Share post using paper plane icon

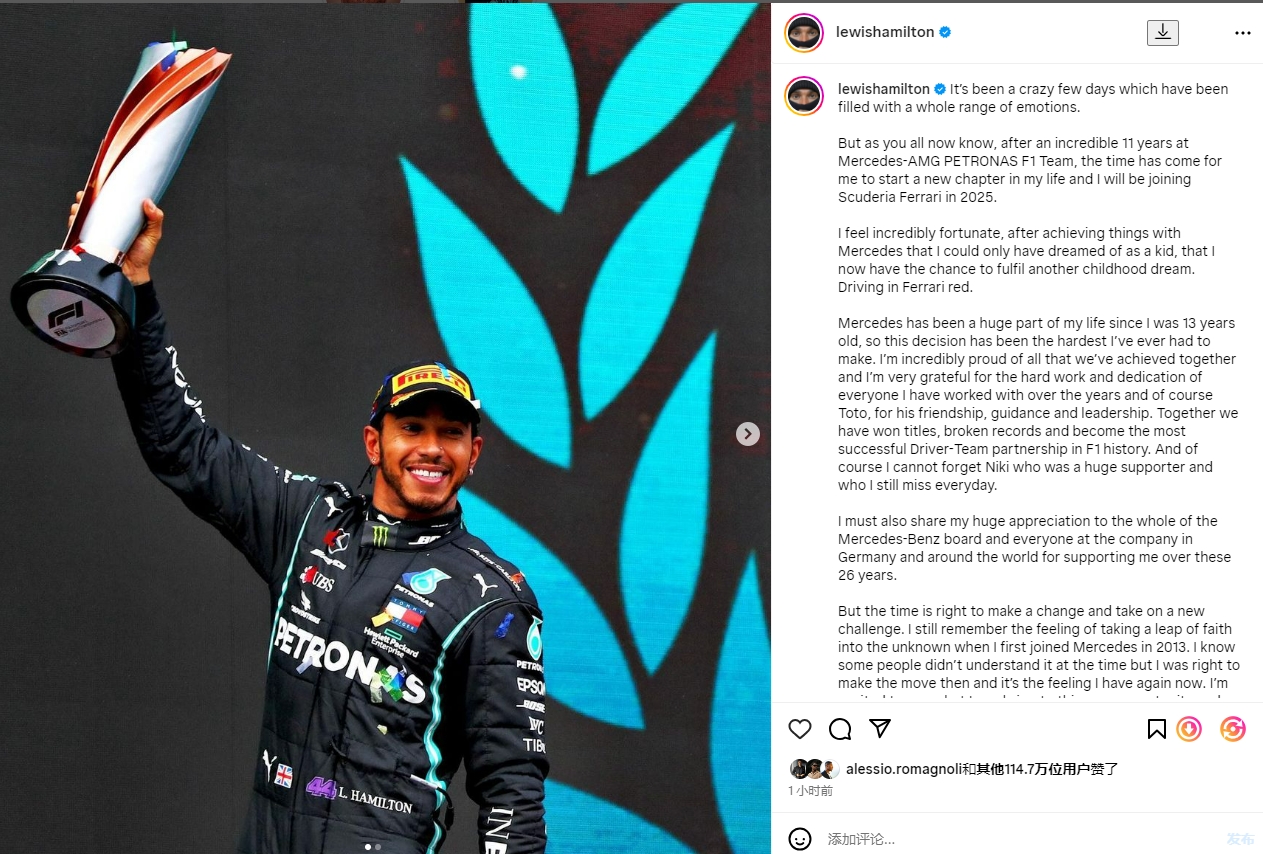tap(880, 729)
